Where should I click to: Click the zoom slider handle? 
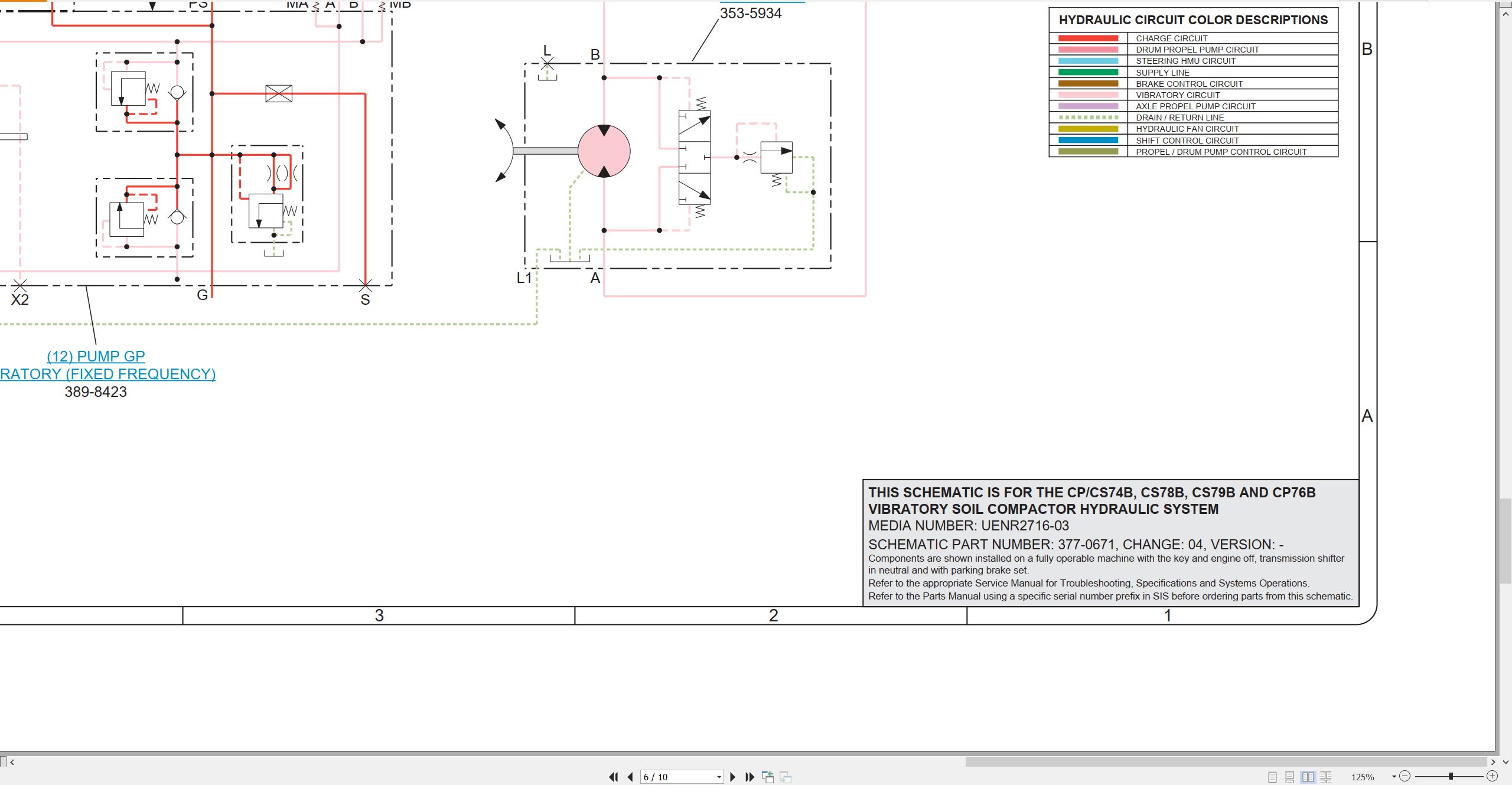[x=1451, y=776]
